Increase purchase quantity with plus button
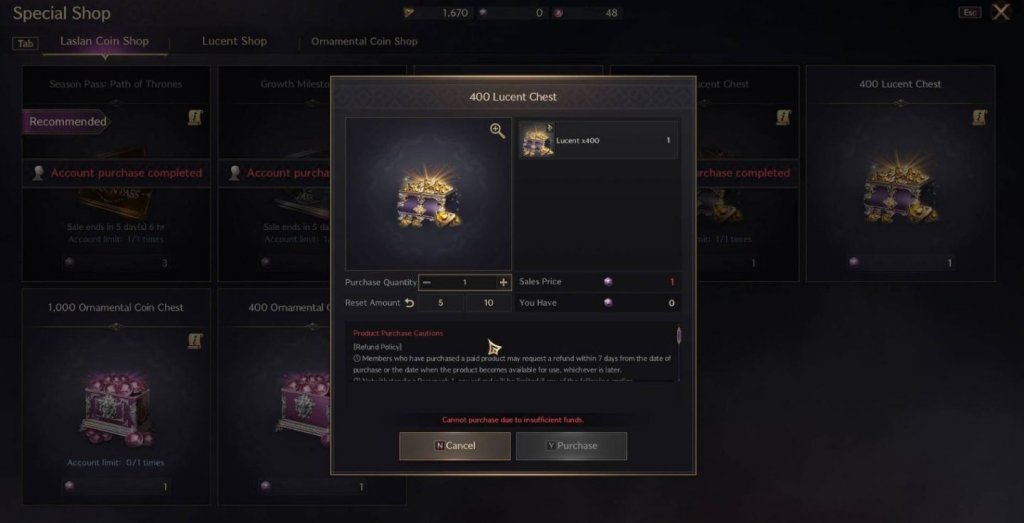Image resolution: width=1024 pixels, height=523 pixels. (x=504, y=283)
